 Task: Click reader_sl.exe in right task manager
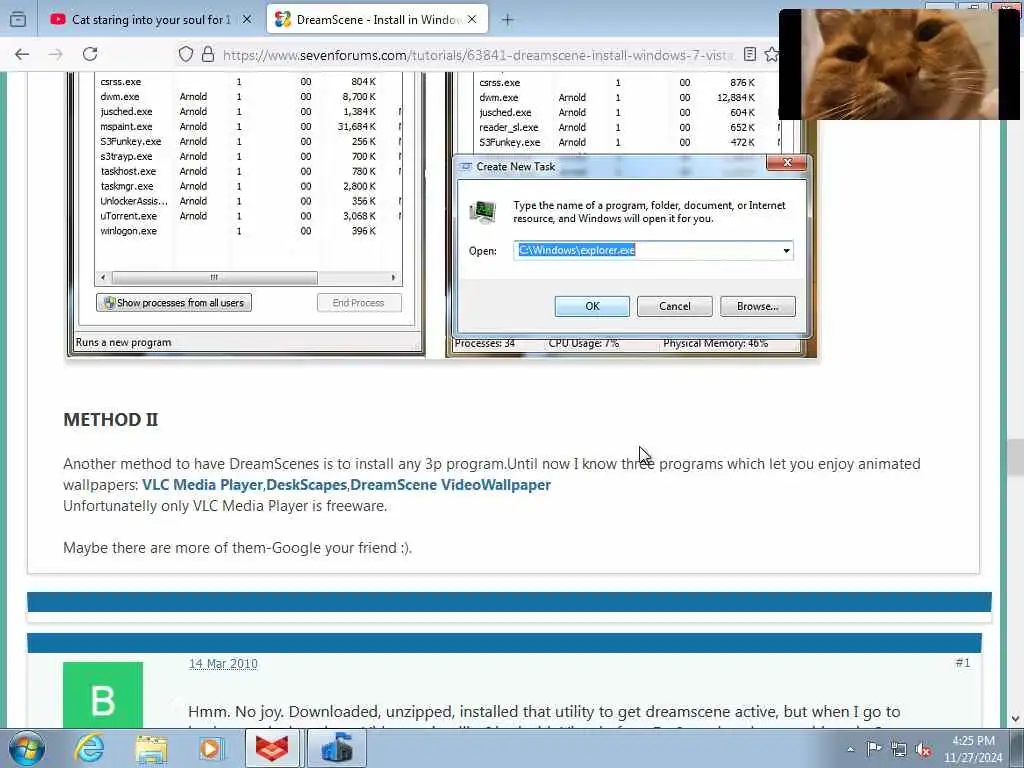(x=509, y=127)
